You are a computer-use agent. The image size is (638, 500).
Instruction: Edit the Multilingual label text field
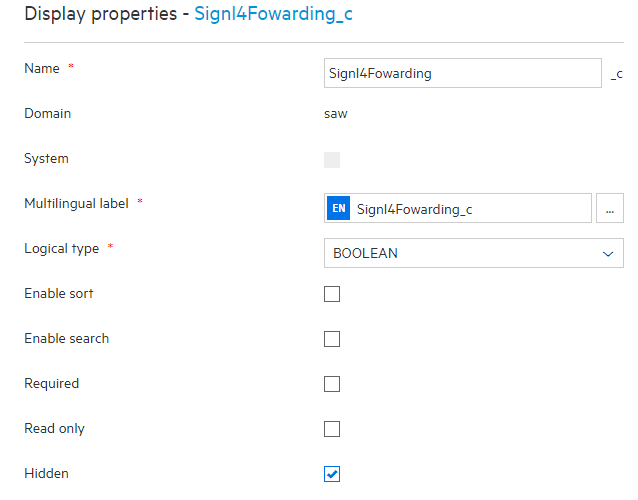tap(458, 208)
